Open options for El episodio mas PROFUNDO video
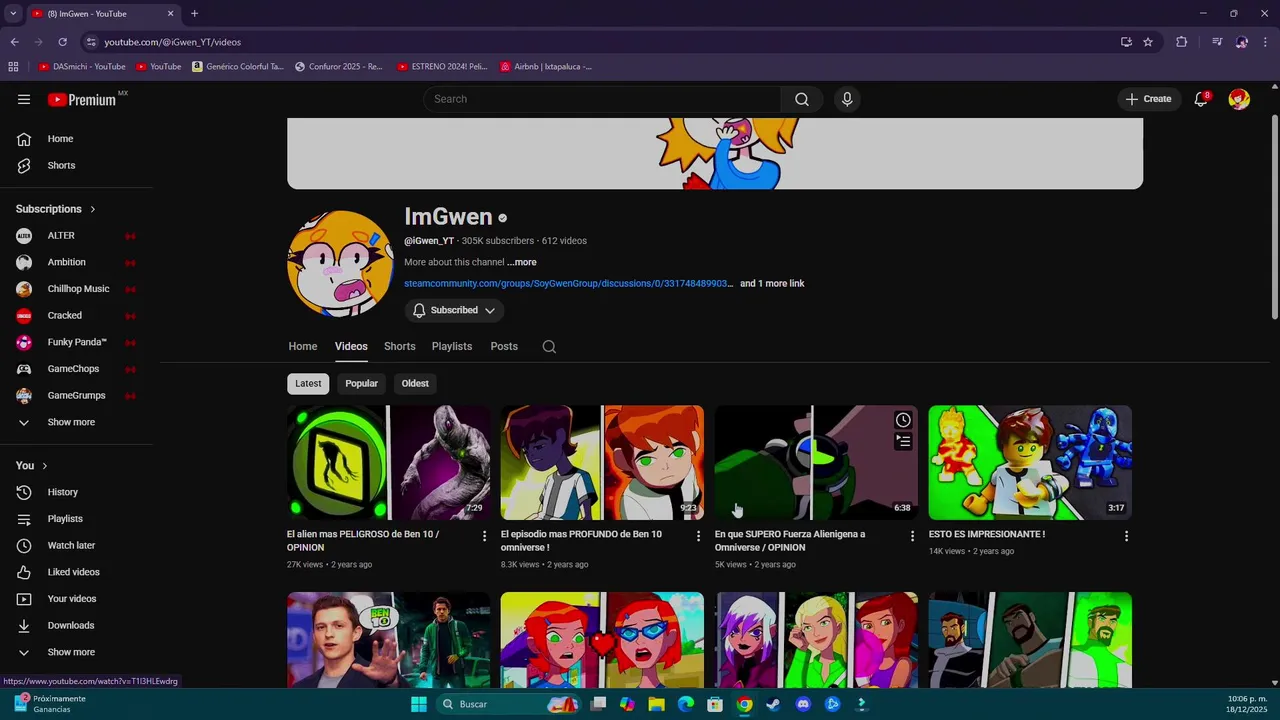This screenshot has height=720, width=1280. 699,536
